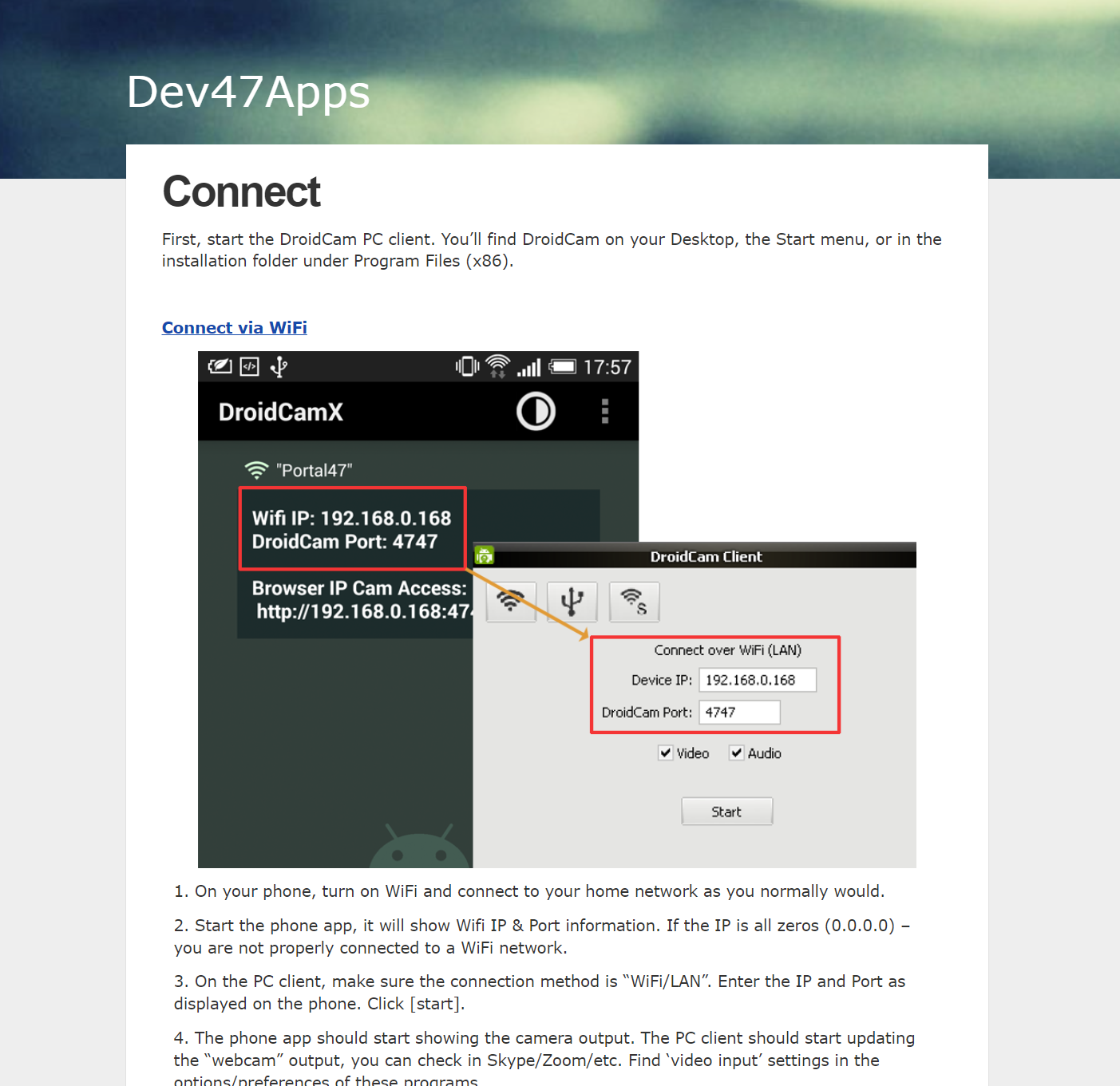Toggle the Video checkbox

pos(666,753)
